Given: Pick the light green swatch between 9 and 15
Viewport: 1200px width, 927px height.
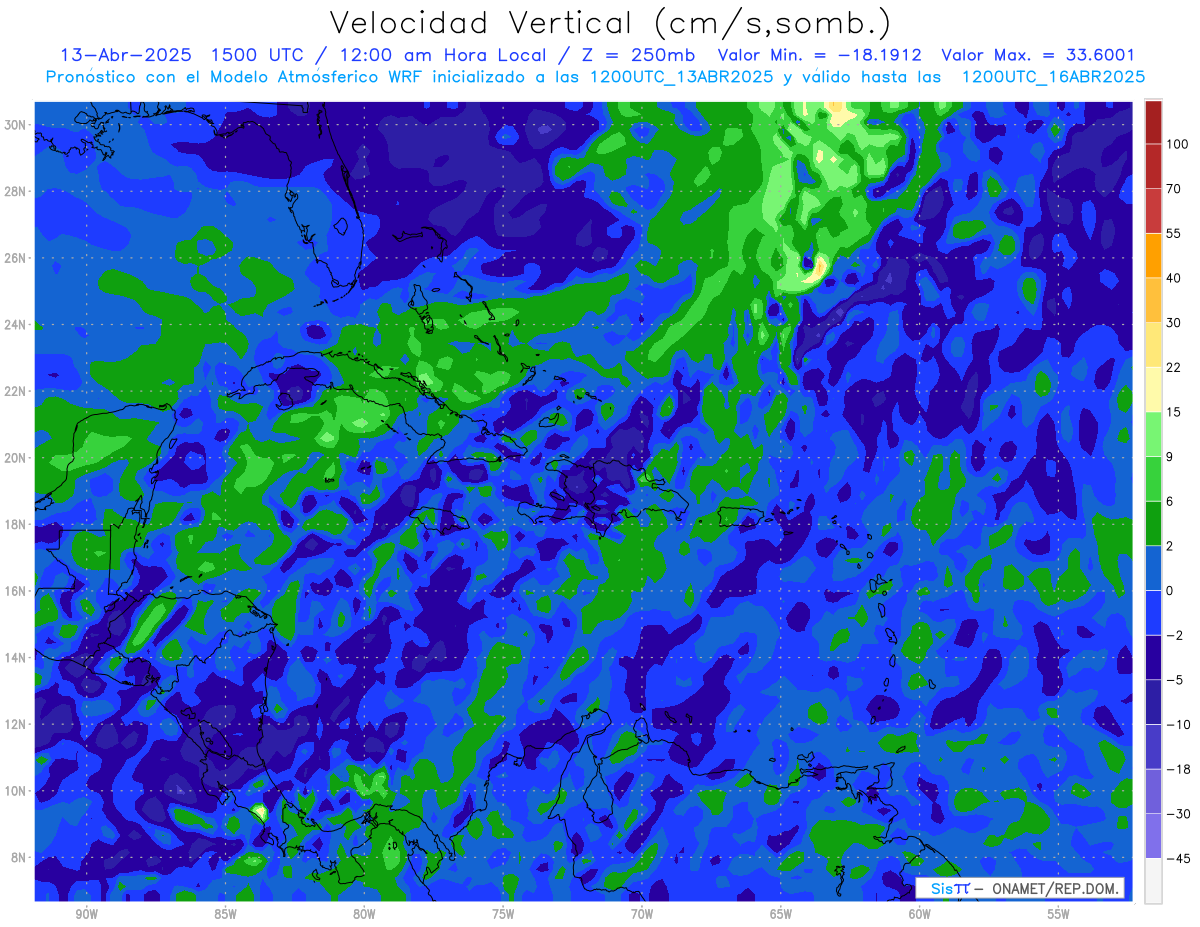Looking at the screenshot, I should pyautogui.click(x=1153, y=434).
